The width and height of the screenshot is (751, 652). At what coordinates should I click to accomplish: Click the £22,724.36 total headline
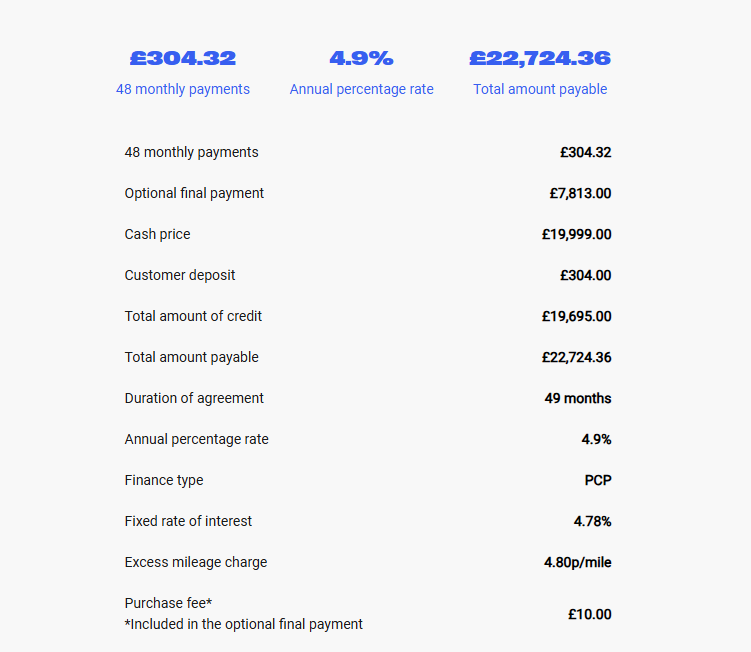(540, 58)
